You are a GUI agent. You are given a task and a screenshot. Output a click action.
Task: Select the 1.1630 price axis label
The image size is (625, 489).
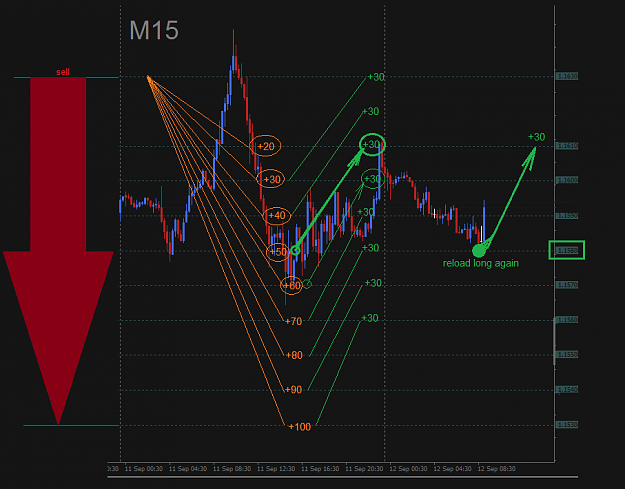(567, 76)
